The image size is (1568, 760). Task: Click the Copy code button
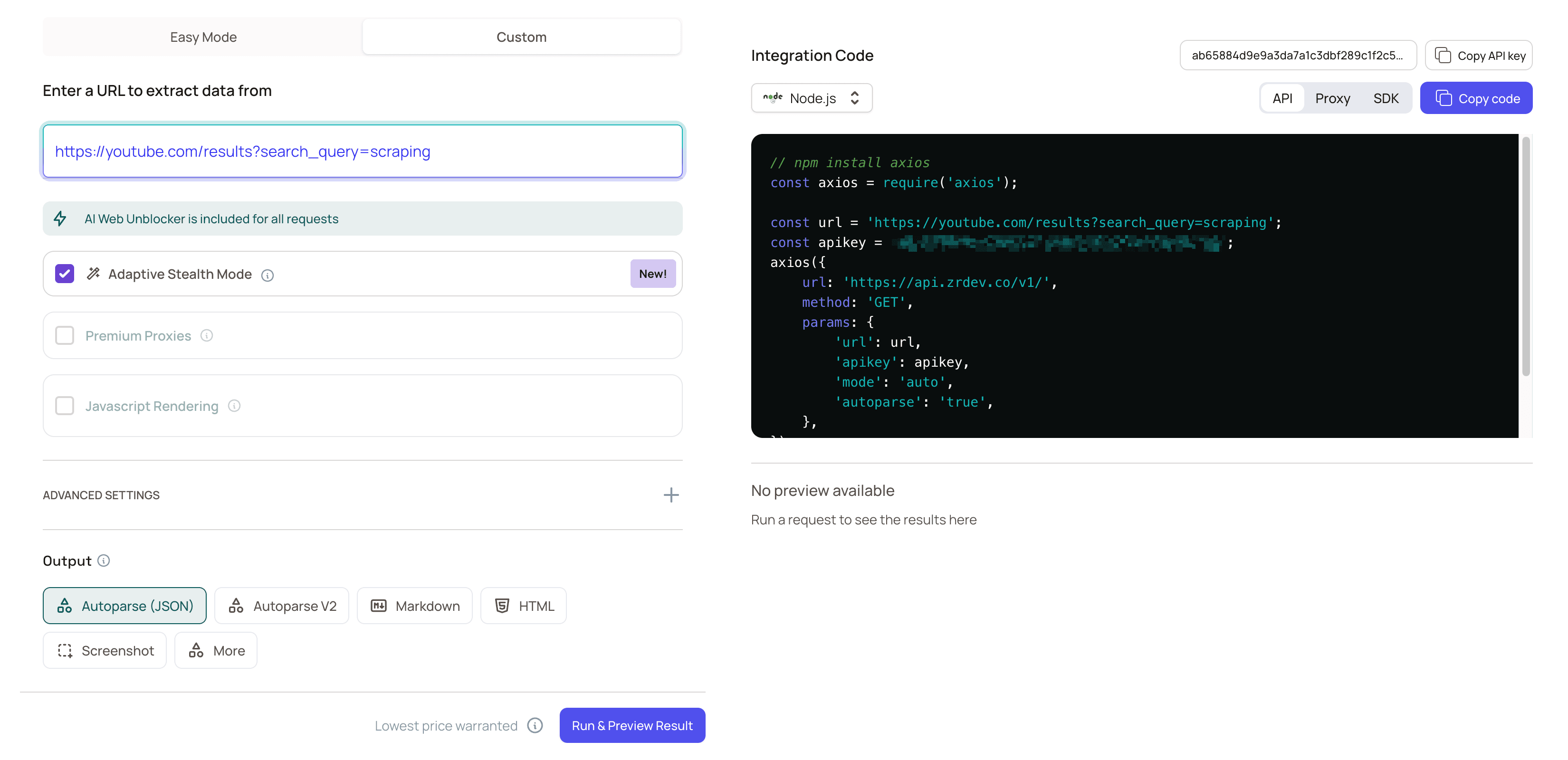[1476, 98]
